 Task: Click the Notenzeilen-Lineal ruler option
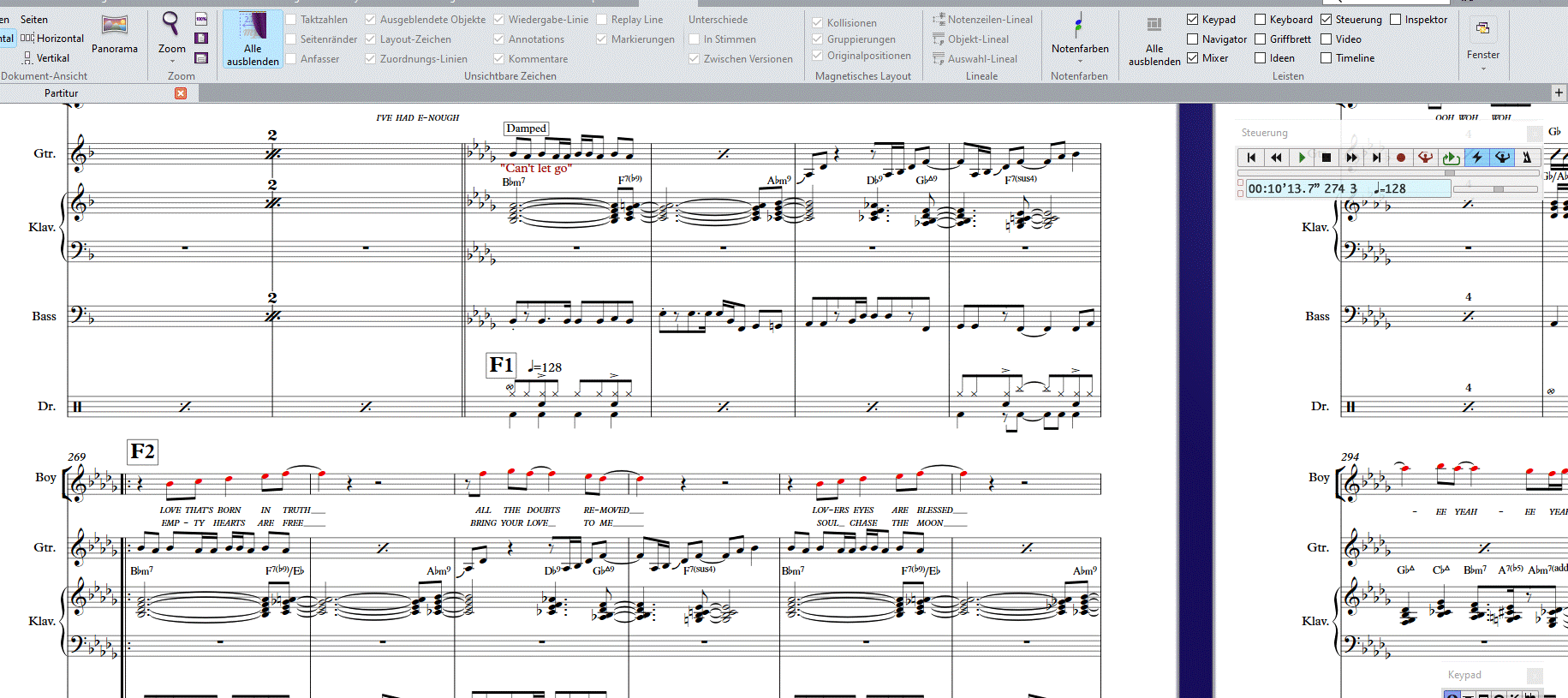click(982, 20)
